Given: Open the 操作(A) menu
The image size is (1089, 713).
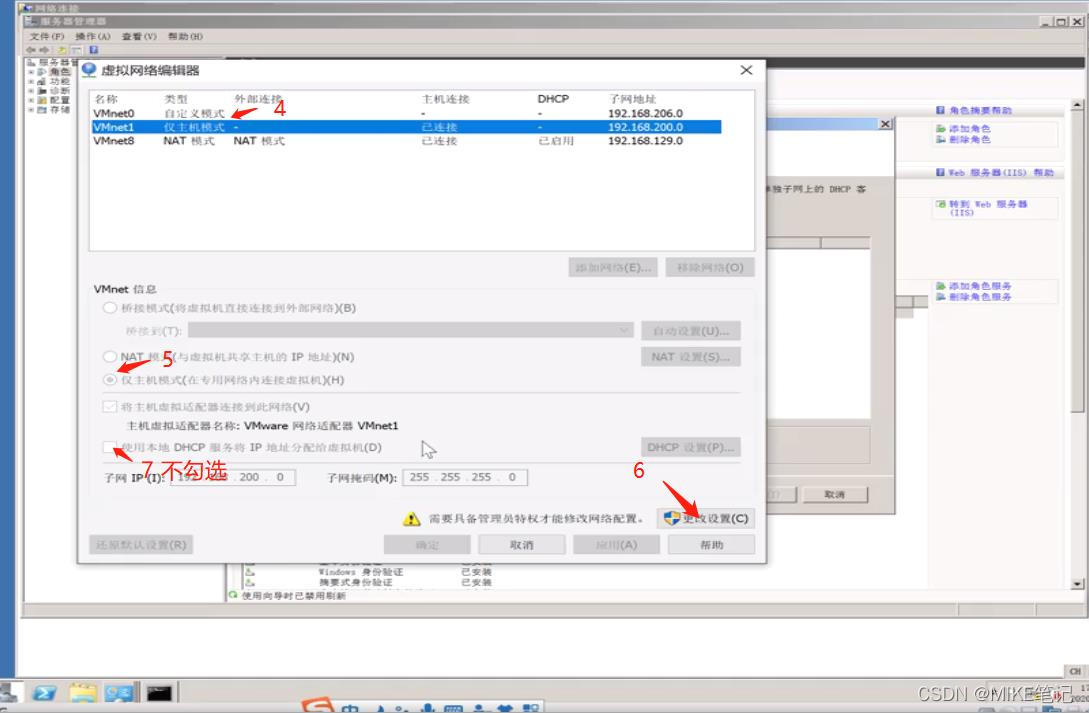Looking at the screenshot, I should (x=93, y=36).
